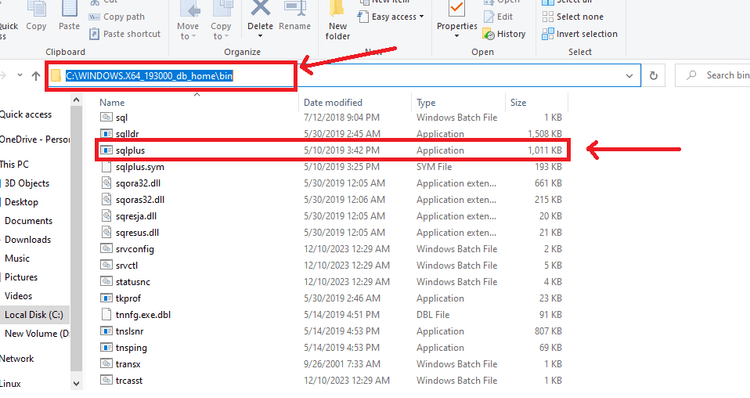Select This PC in navigation pane

14,164
